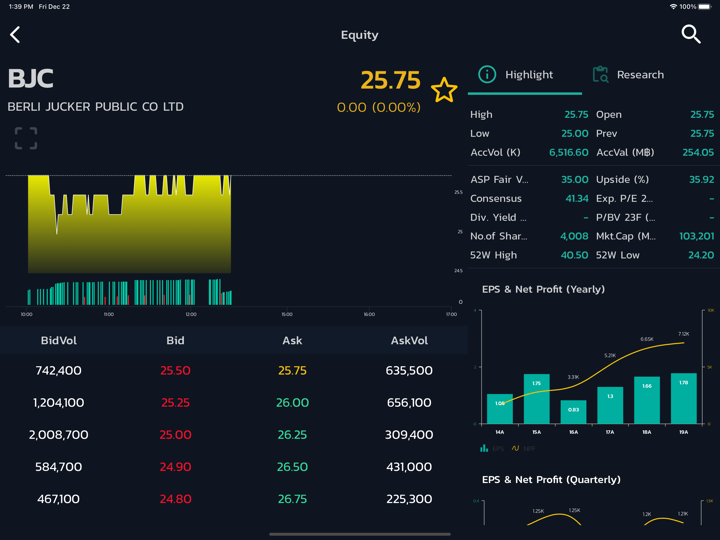Image resolution: width=720 pixels, height=540 pixels.
Task: Click the Research document icon
Action: [600, 74]
